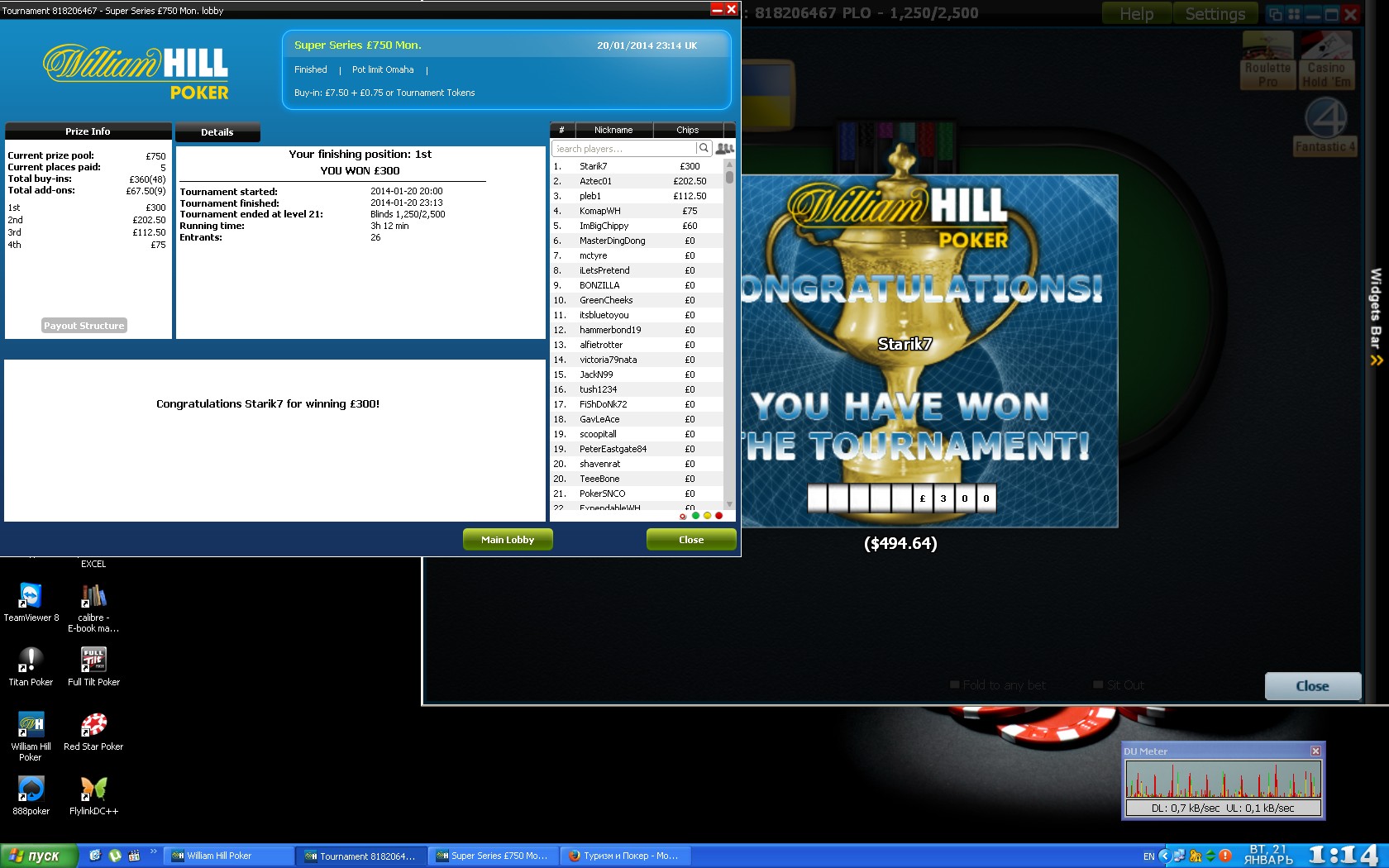Open 888poker desktop shortcut
Image resolution: width=1389 pixels, height=868 pixels.
point(31,795)
